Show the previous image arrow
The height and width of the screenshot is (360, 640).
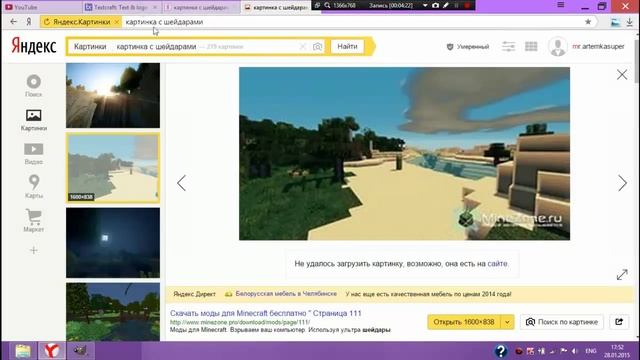[182, 183]
